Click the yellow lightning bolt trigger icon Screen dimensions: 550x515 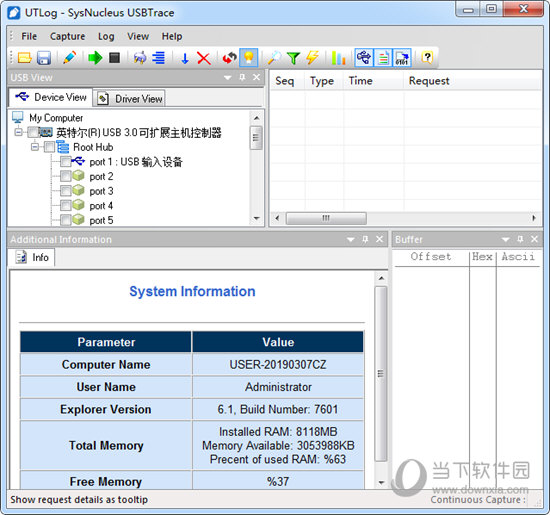313,58
